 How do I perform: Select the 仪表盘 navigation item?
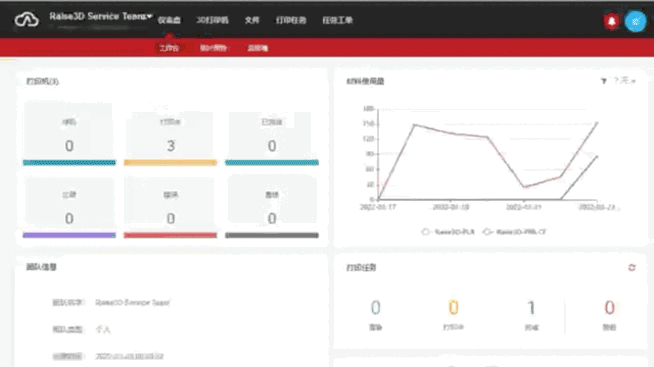pos(169,20)
